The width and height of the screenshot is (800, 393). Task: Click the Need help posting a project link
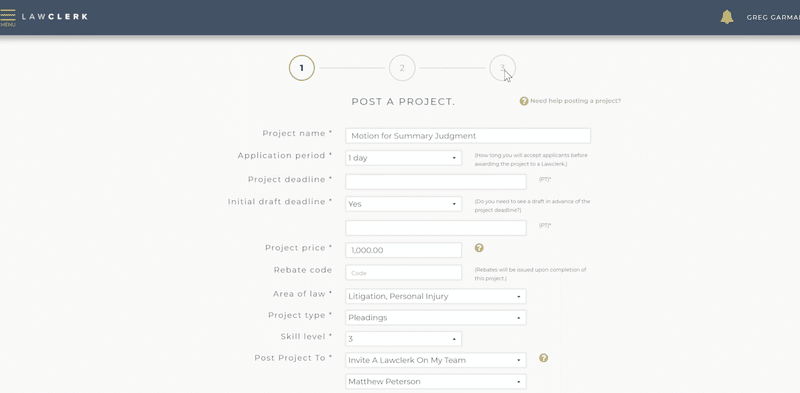point(576,101)
